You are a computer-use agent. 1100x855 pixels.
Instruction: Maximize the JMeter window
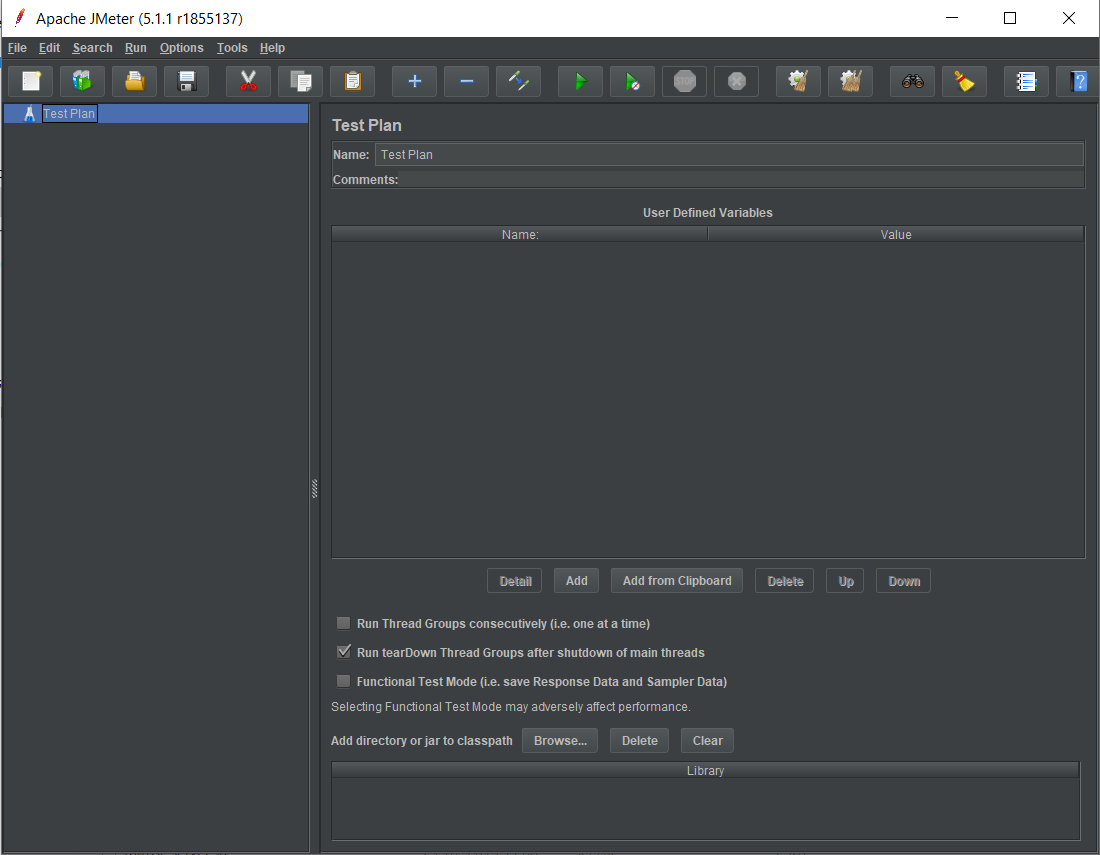(x=1010, y=18)
